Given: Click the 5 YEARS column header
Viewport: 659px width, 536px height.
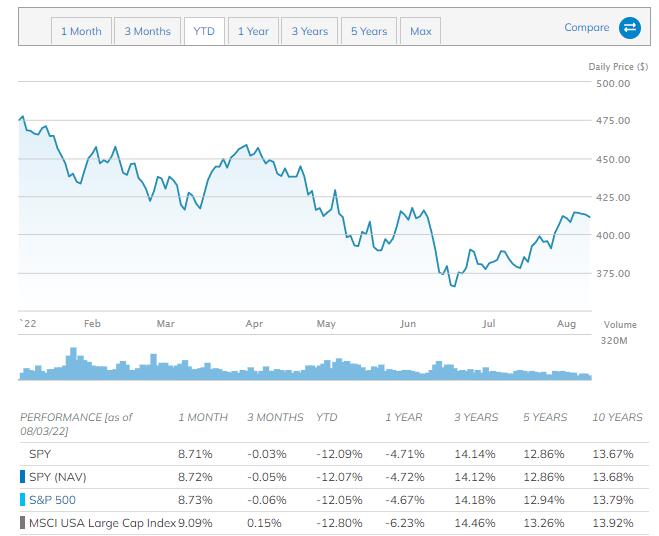Looking at the screenshot, I should click(545, 417).
